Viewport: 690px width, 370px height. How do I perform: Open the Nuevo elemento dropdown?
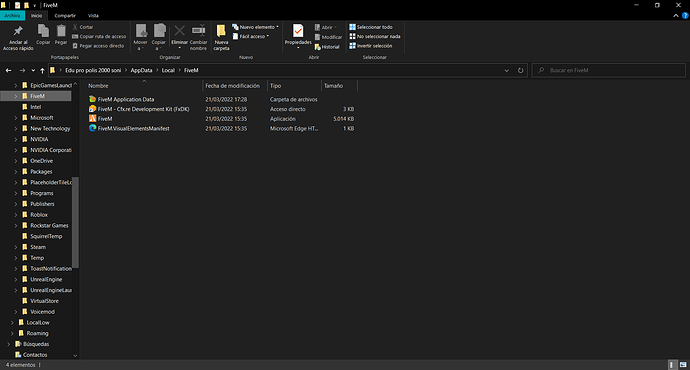click(256, 27)
